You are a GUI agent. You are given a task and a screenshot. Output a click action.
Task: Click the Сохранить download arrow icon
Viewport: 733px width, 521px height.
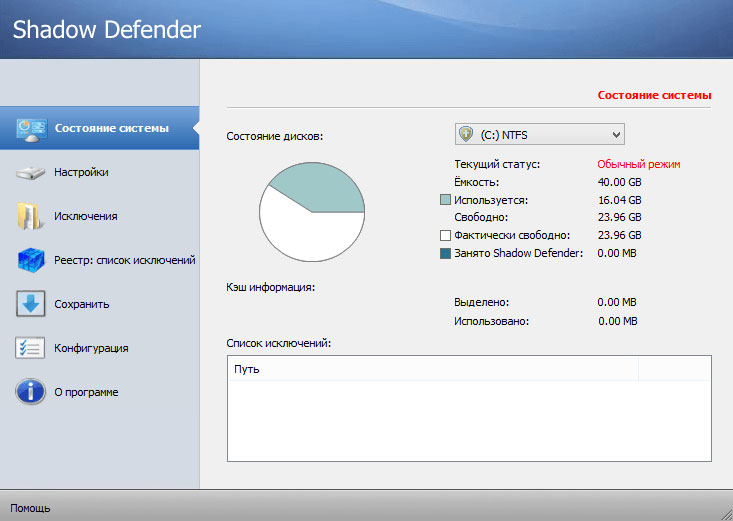point(31,304)
